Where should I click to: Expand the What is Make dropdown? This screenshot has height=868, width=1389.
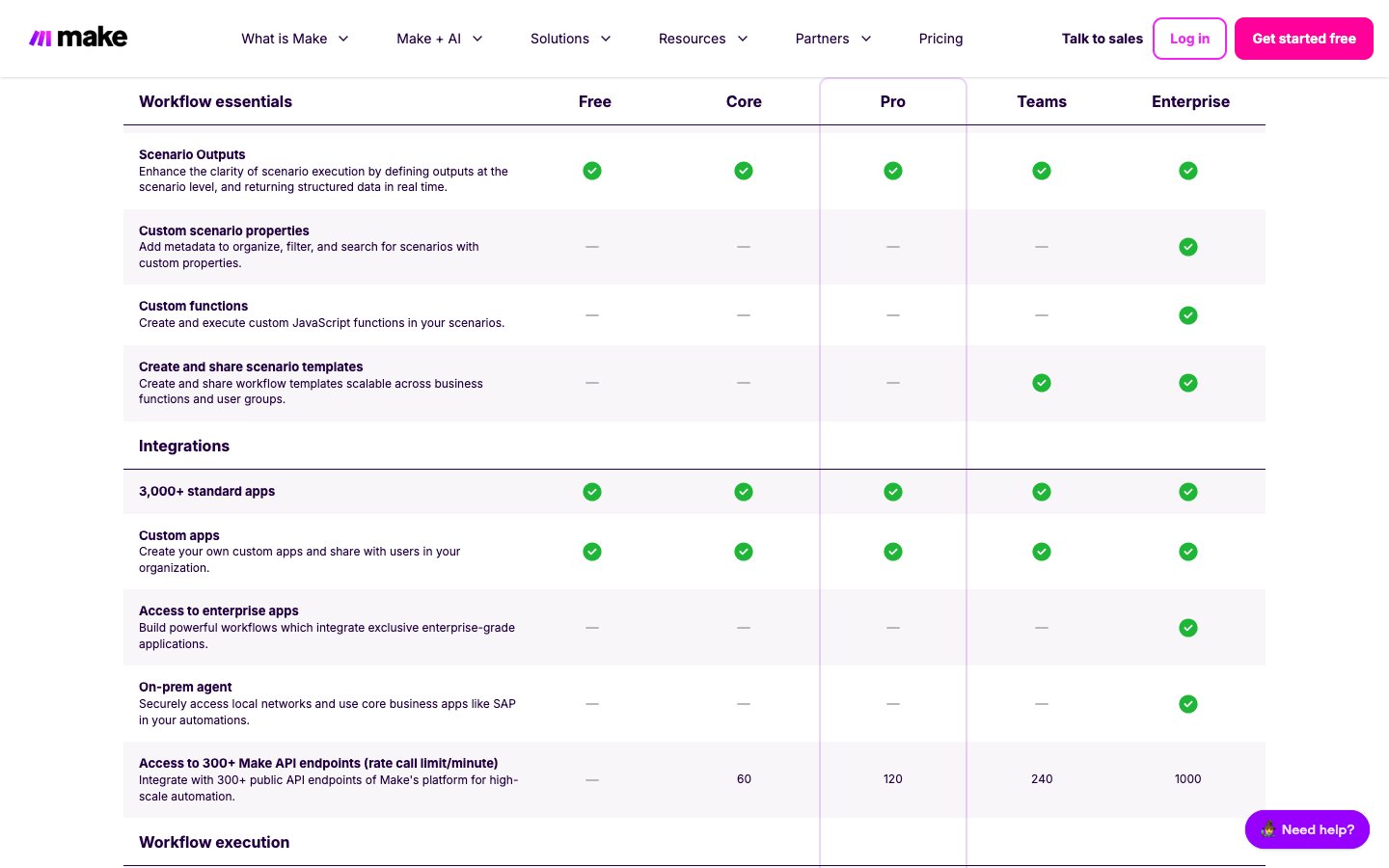(294, 39)
